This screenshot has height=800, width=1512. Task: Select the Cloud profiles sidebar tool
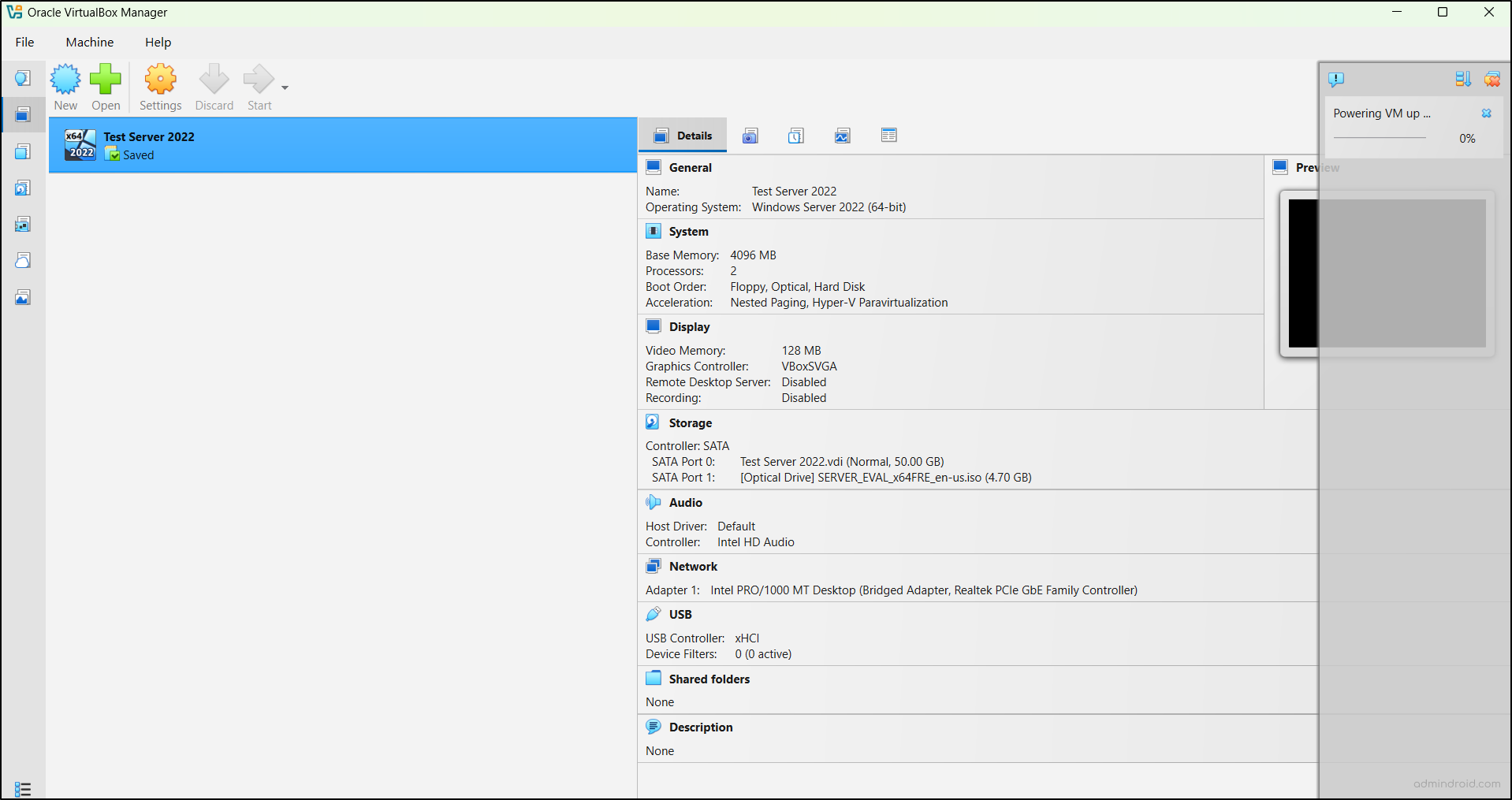(x=22, y=260)
